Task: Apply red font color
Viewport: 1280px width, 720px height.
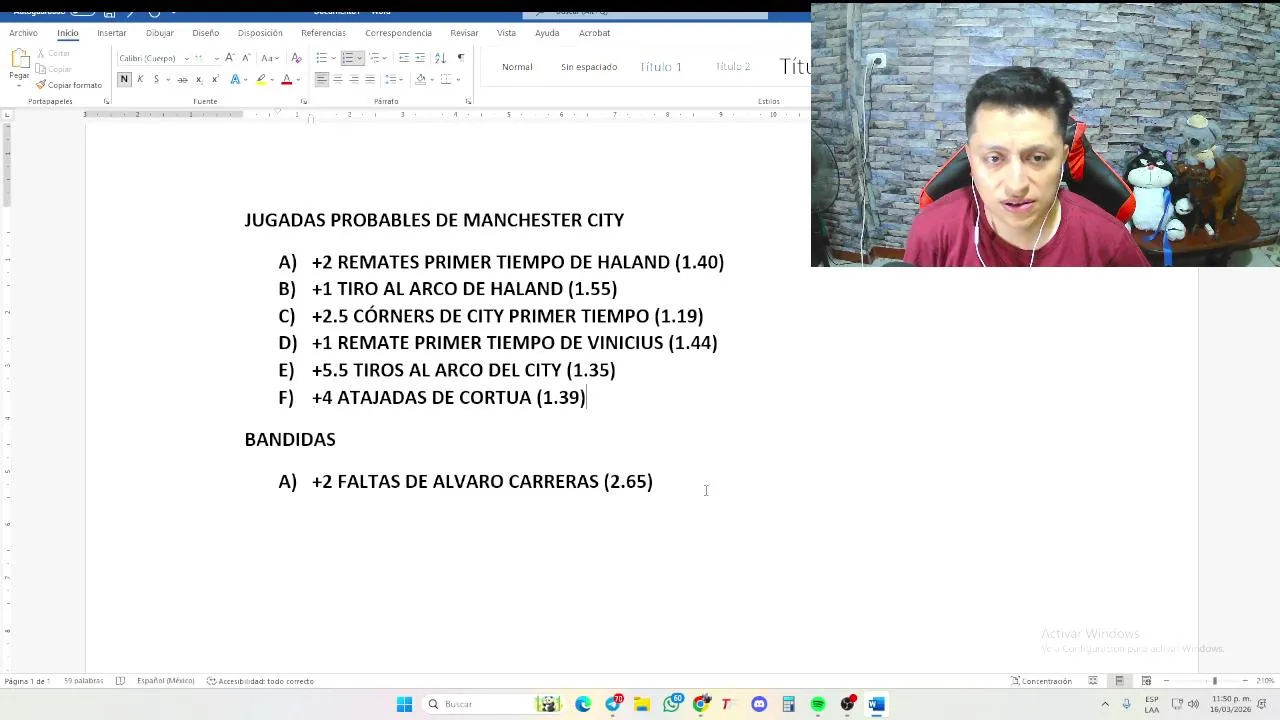Action: tap(286, 79)
